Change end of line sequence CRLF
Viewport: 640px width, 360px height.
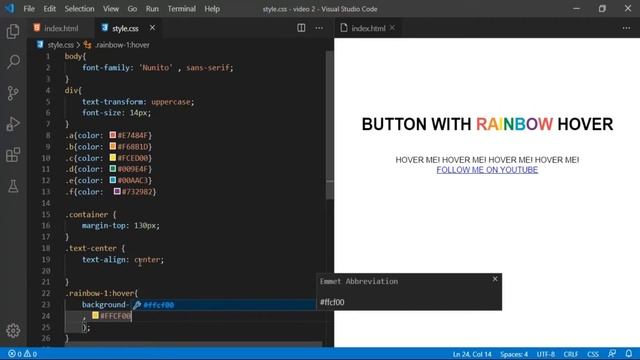(x=571, y=354)
